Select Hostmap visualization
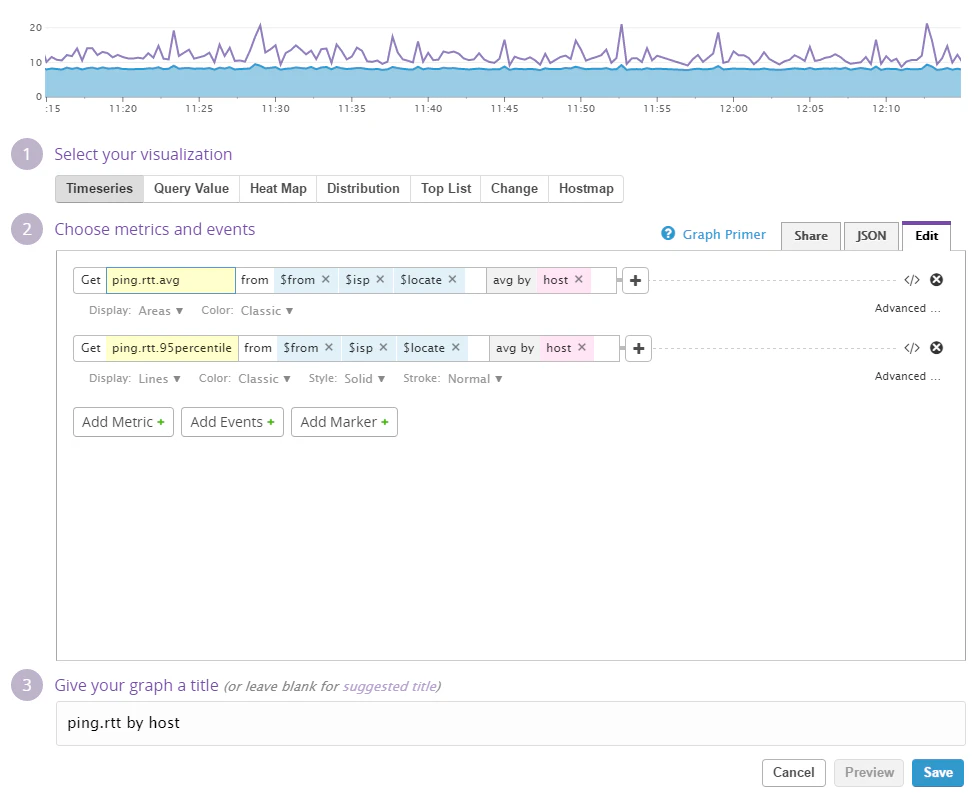The image size is (976, 794). click(x=586, y=189)
